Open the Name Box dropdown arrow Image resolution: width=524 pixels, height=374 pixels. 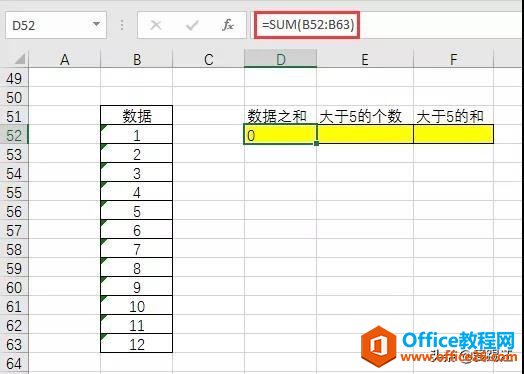(96, 24)
